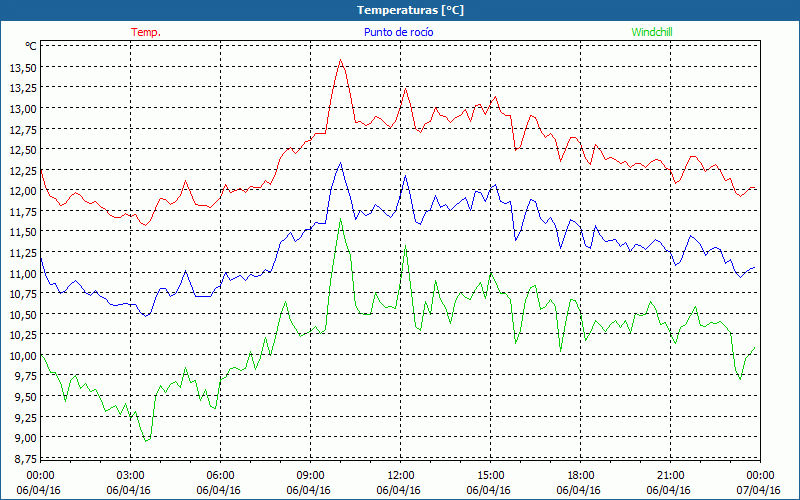Click the 12:00 time axis label
This screenshot has height=500, width=800.
401,475
